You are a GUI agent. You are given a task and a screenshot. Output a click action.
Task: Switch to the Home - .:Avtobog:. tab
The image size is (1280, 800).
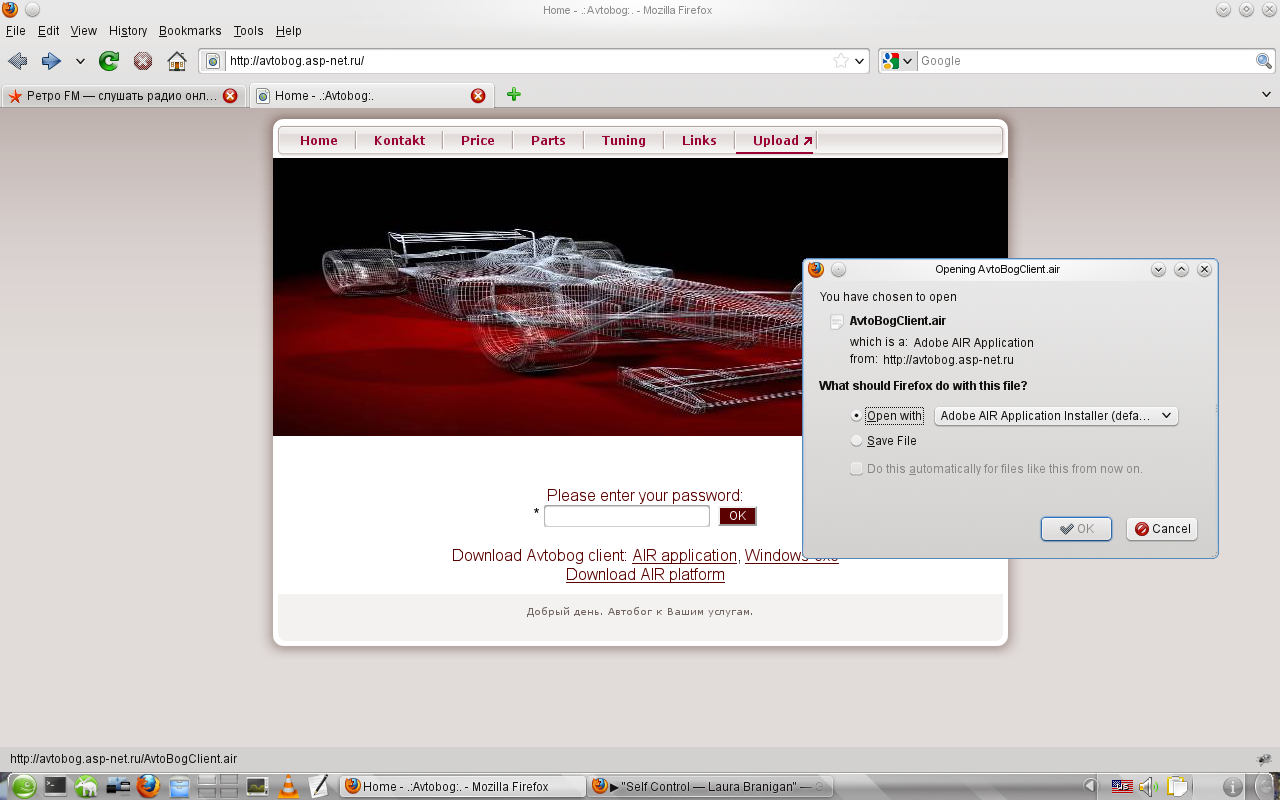pos(371,96)
